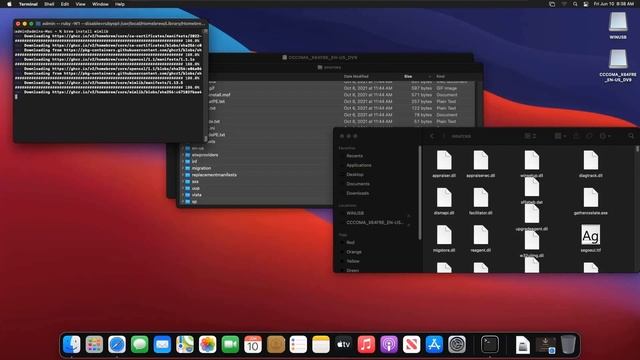Viewport: 640px width, 360px height.
Task: Open Podcasts from the Dock
Action: point(389,344)
